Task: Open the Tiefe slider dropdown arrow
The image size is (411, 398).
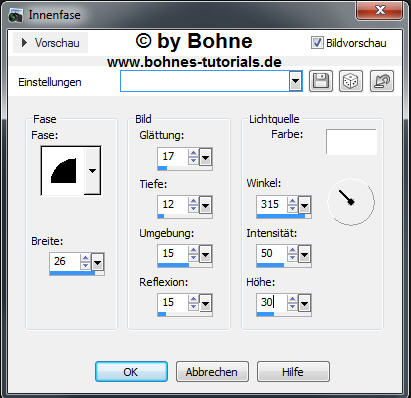Action: (205, 205)
